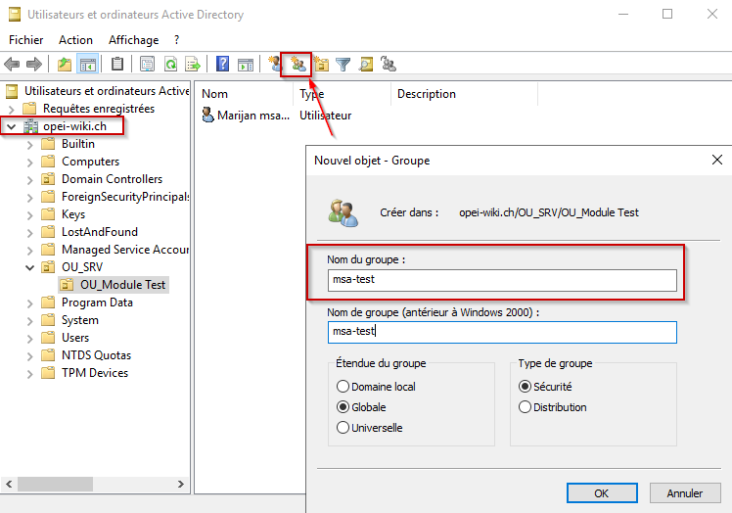Click the Create new group icon
This screenshot has height=513, width=732.
[297, 64]
